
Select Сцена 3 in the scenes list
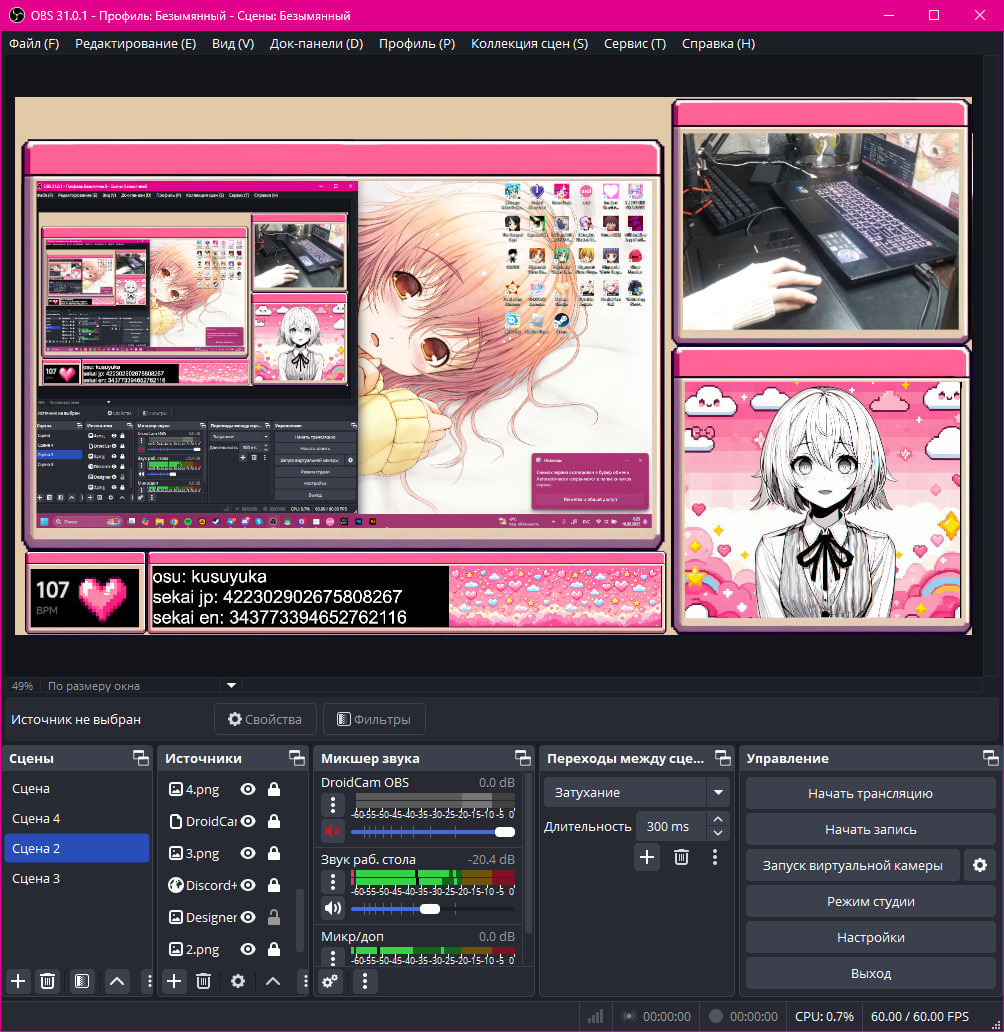[x=77, y=878]
